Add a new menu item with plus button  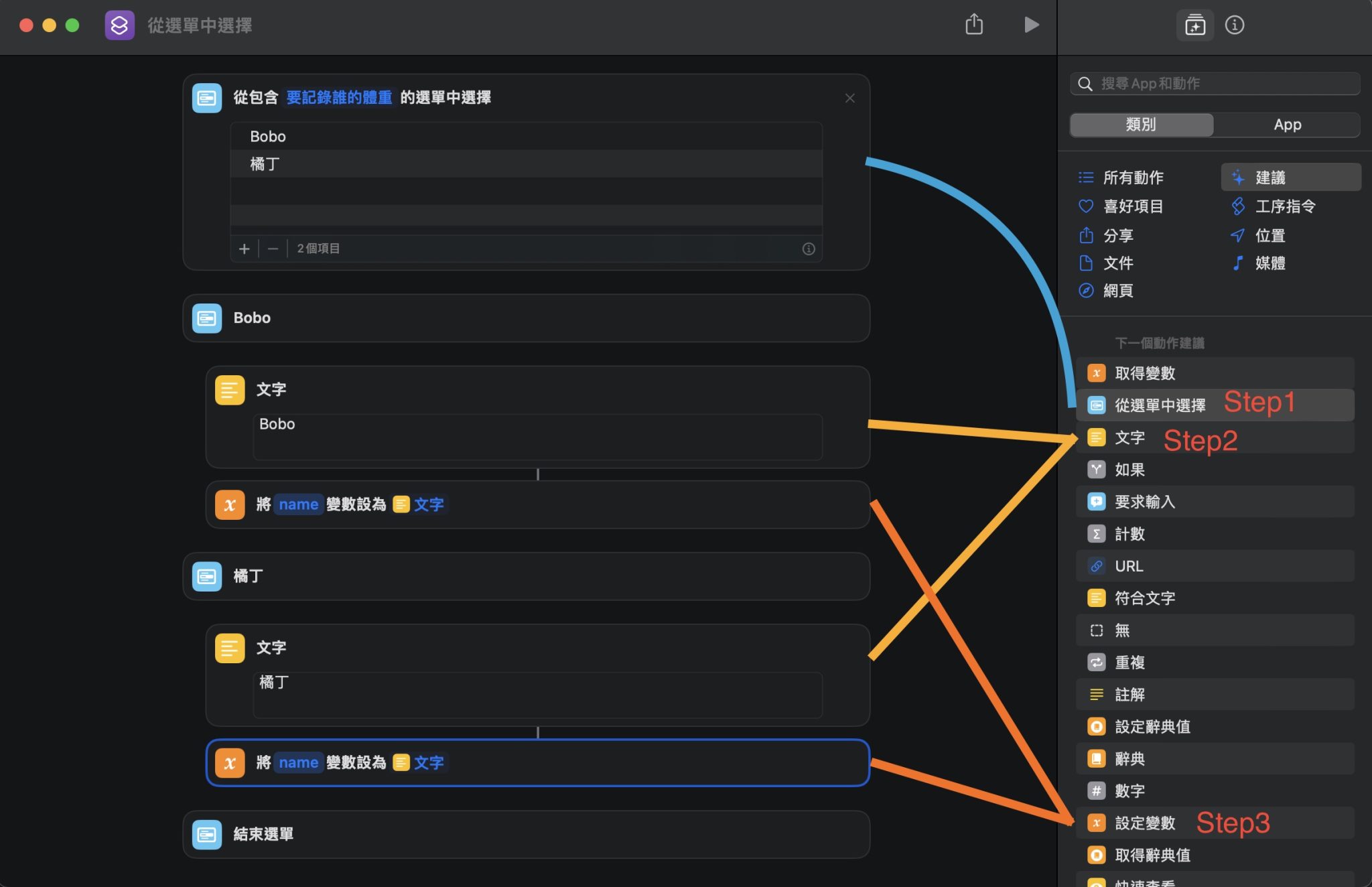245,249
